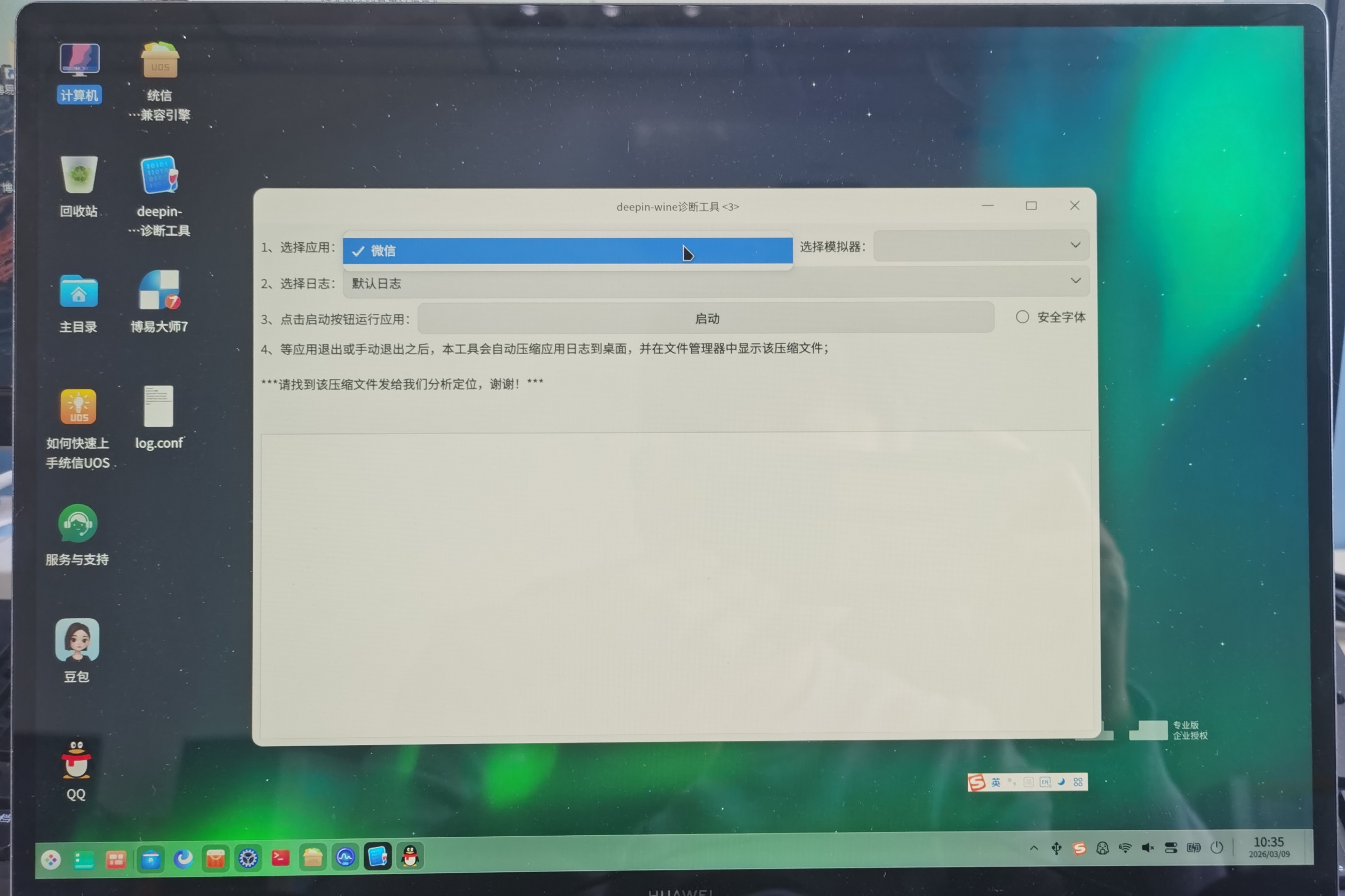Open the deepin-wine 诊断工具 desktop icon
This screenshot has width=1345, height=896.
point(159,175)
